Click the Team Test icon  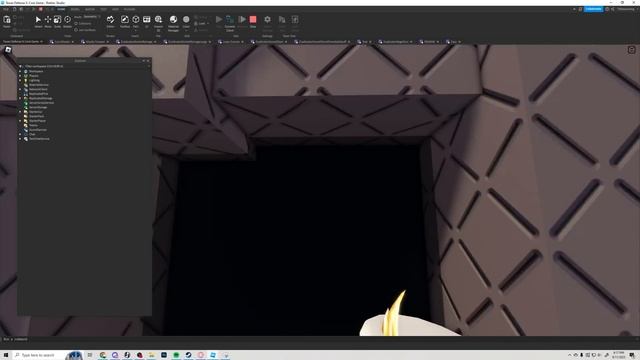(x=282, y=20)
